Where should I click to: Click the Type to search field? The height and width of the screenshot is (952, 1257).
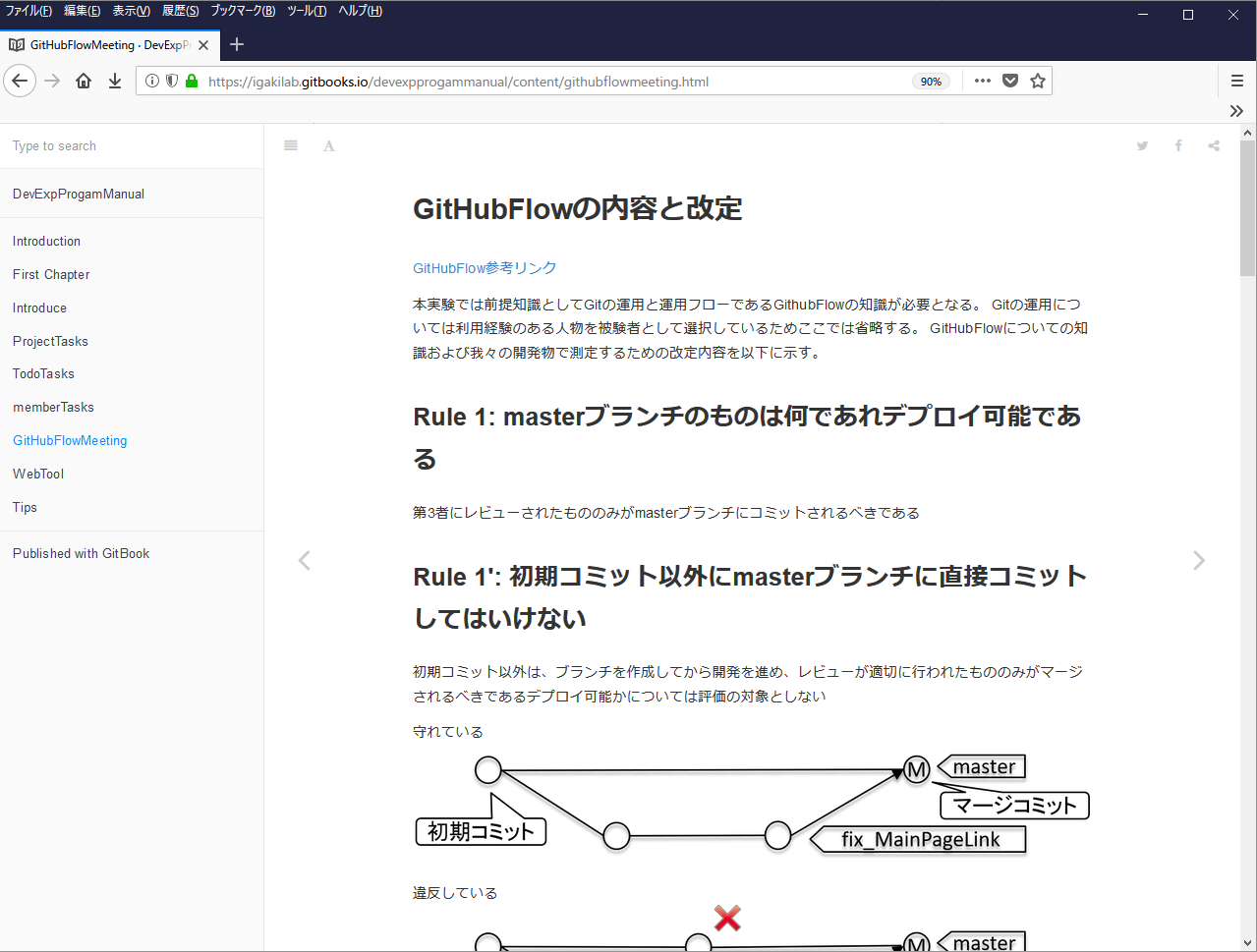click(x=132, y=146)
